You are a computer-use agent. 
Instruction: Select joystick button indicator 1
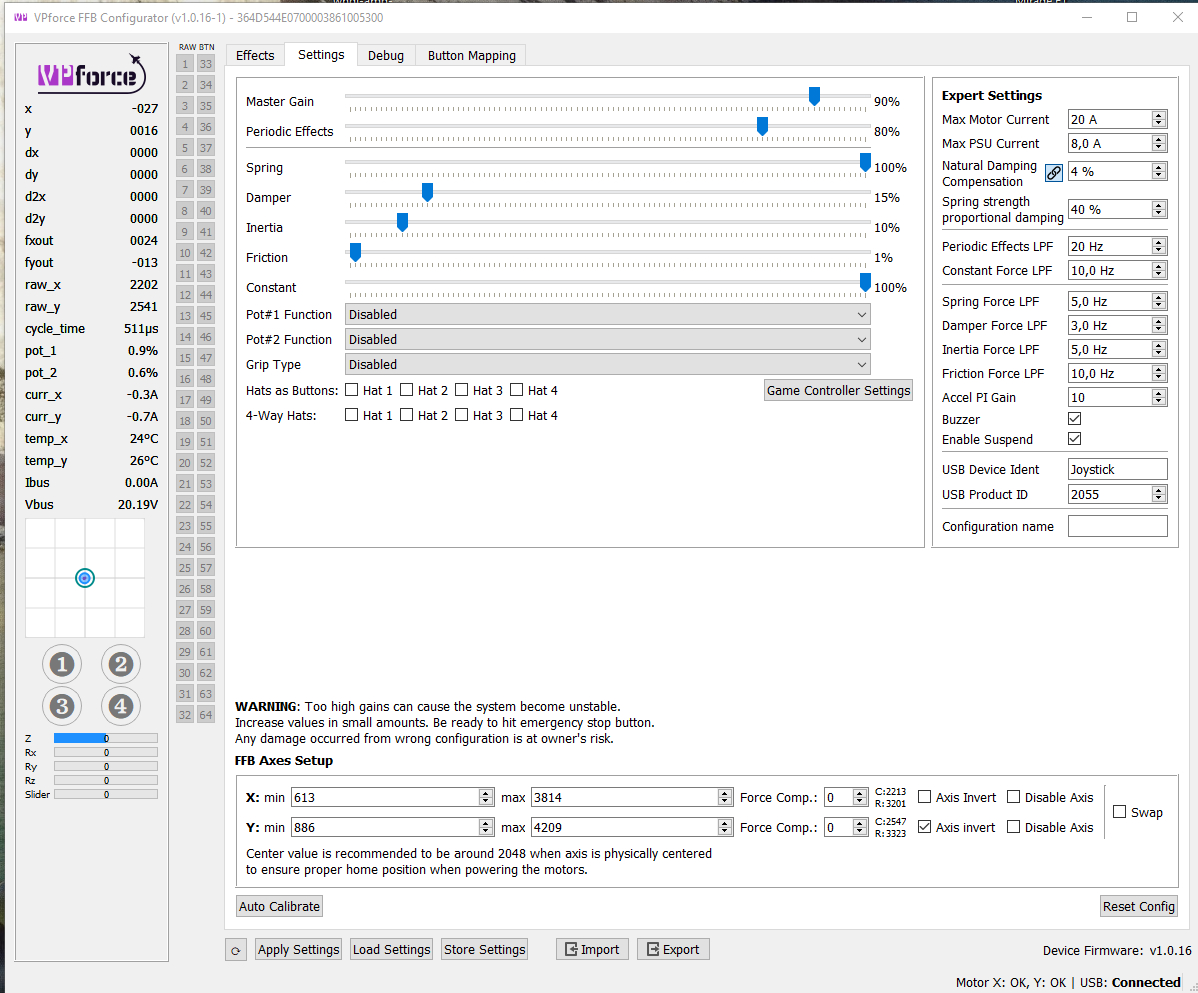[62, 663]
